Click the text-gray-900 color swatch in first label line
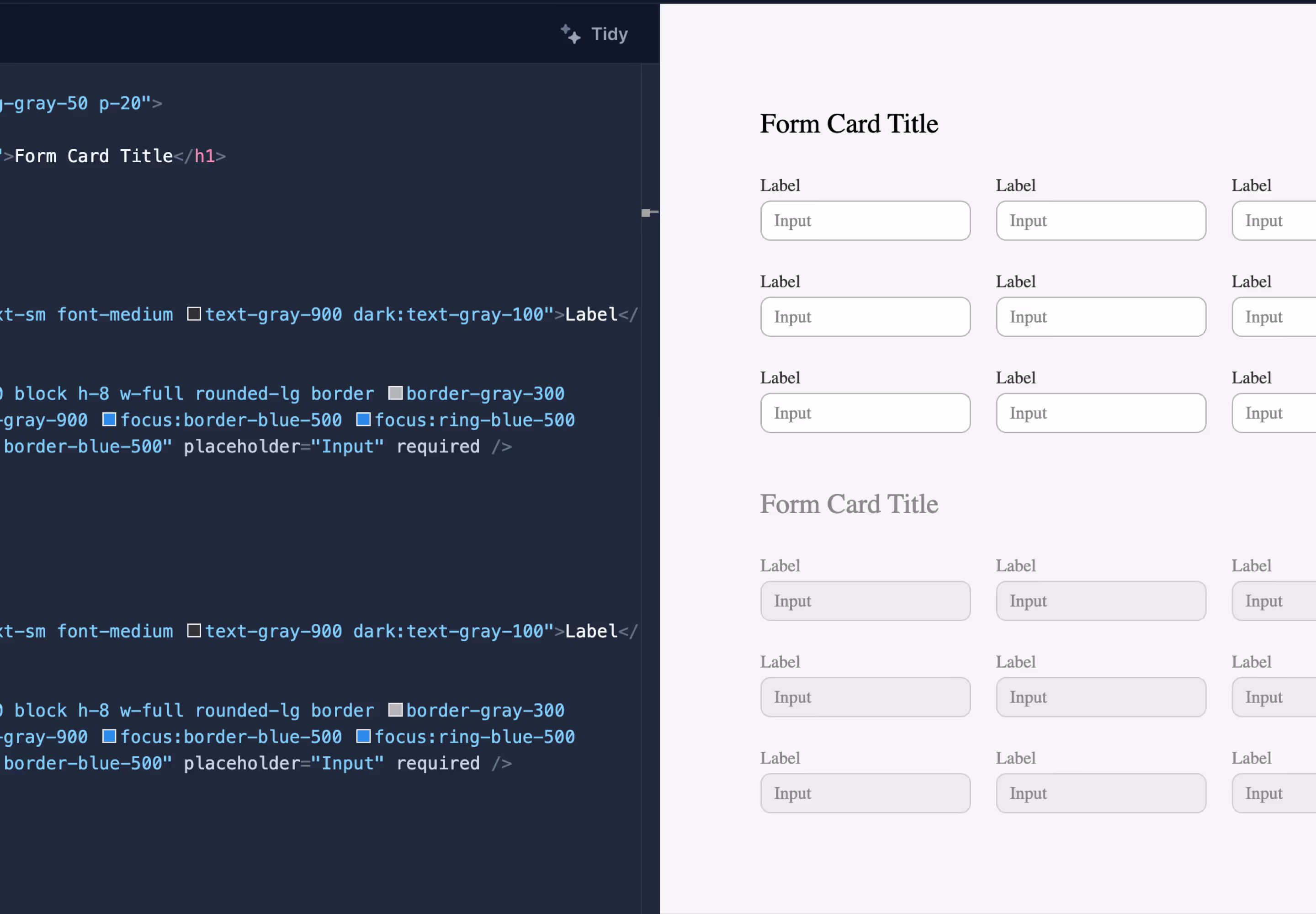1316x914 pixels. point(194,314)
